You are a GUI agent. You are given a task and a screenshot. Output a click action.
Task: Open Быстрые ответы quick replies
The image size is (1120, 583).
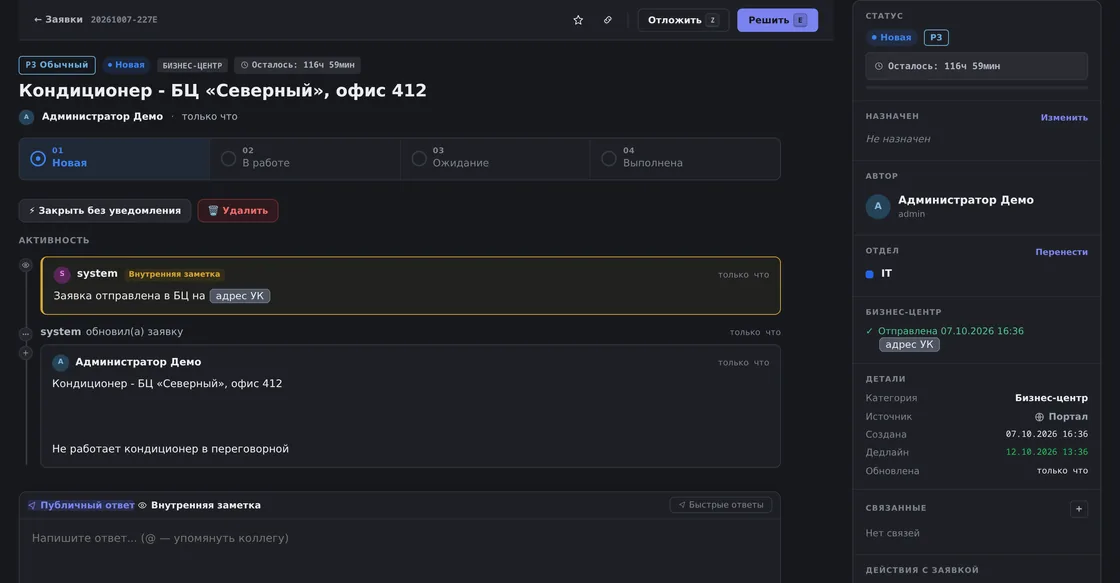click(721, 505)
